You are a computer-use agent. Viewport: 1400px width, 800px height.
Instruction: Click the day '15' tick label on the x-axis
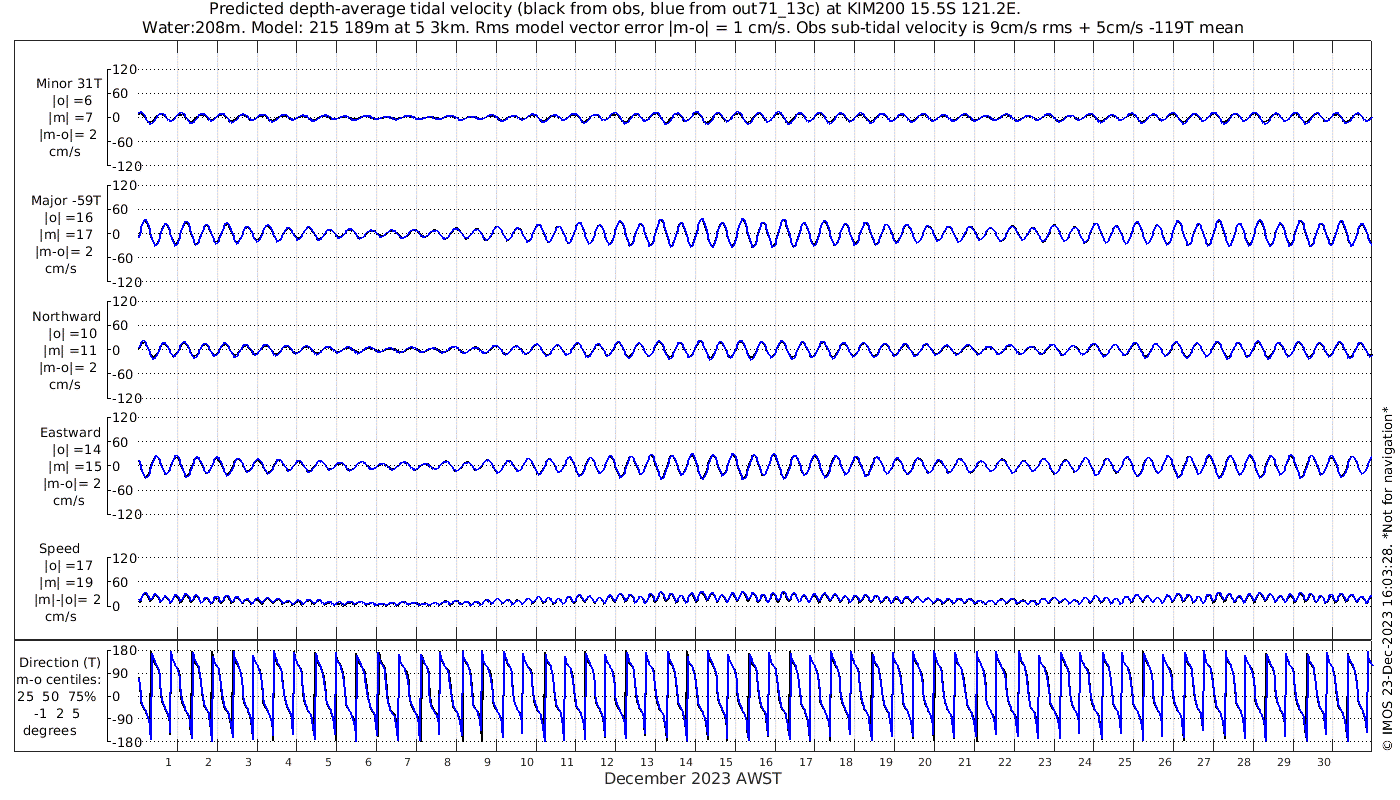726,762
